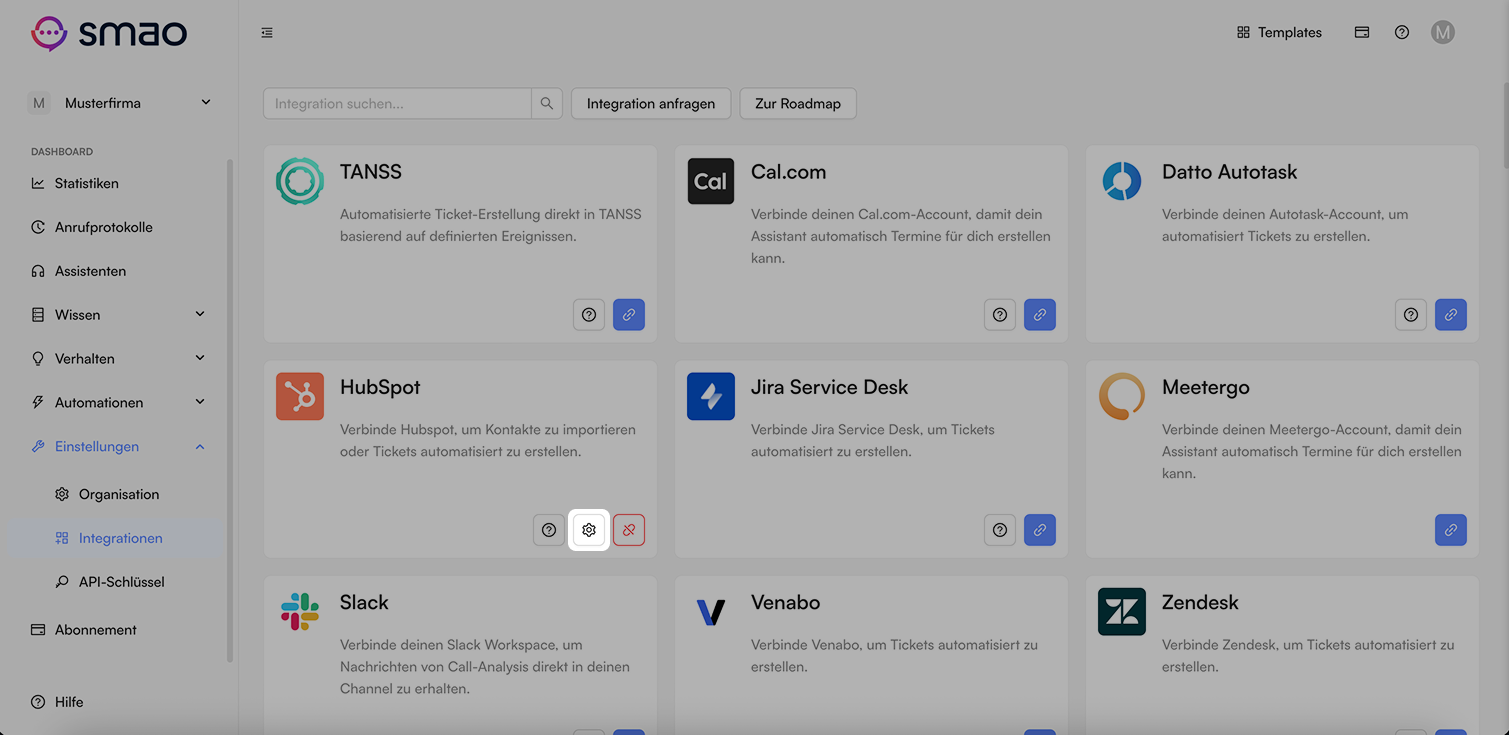The height and width of the screenshot is (735, 1509).
Task: Click the Datto Autotask card title
Action: pyautogui.click(x=1229, y=172)
